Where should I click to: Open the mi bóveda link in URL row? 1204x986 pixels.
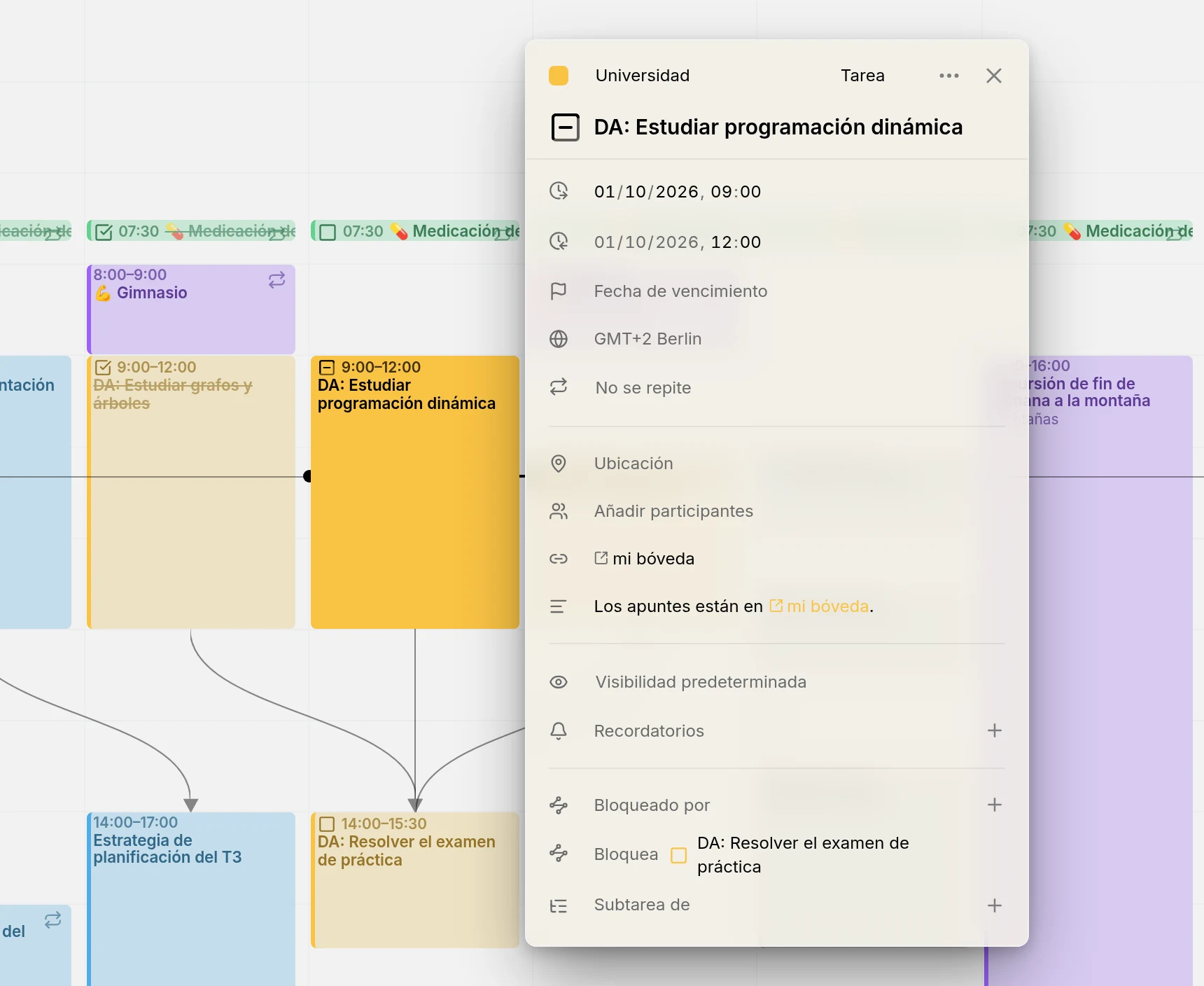point(644,559)
